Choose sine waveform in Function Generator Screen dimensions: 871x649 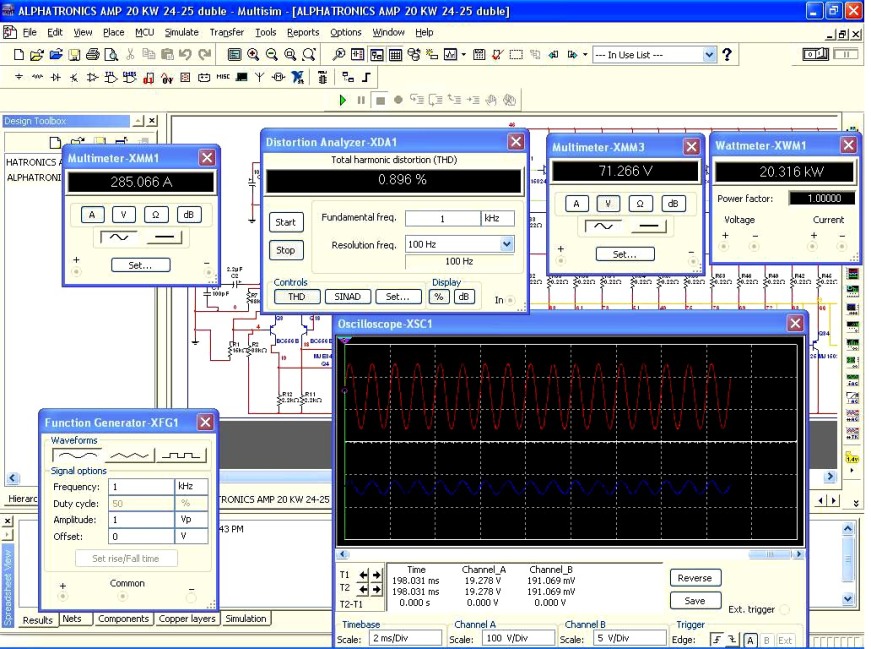pyautogui.click(x=77, y=456)
